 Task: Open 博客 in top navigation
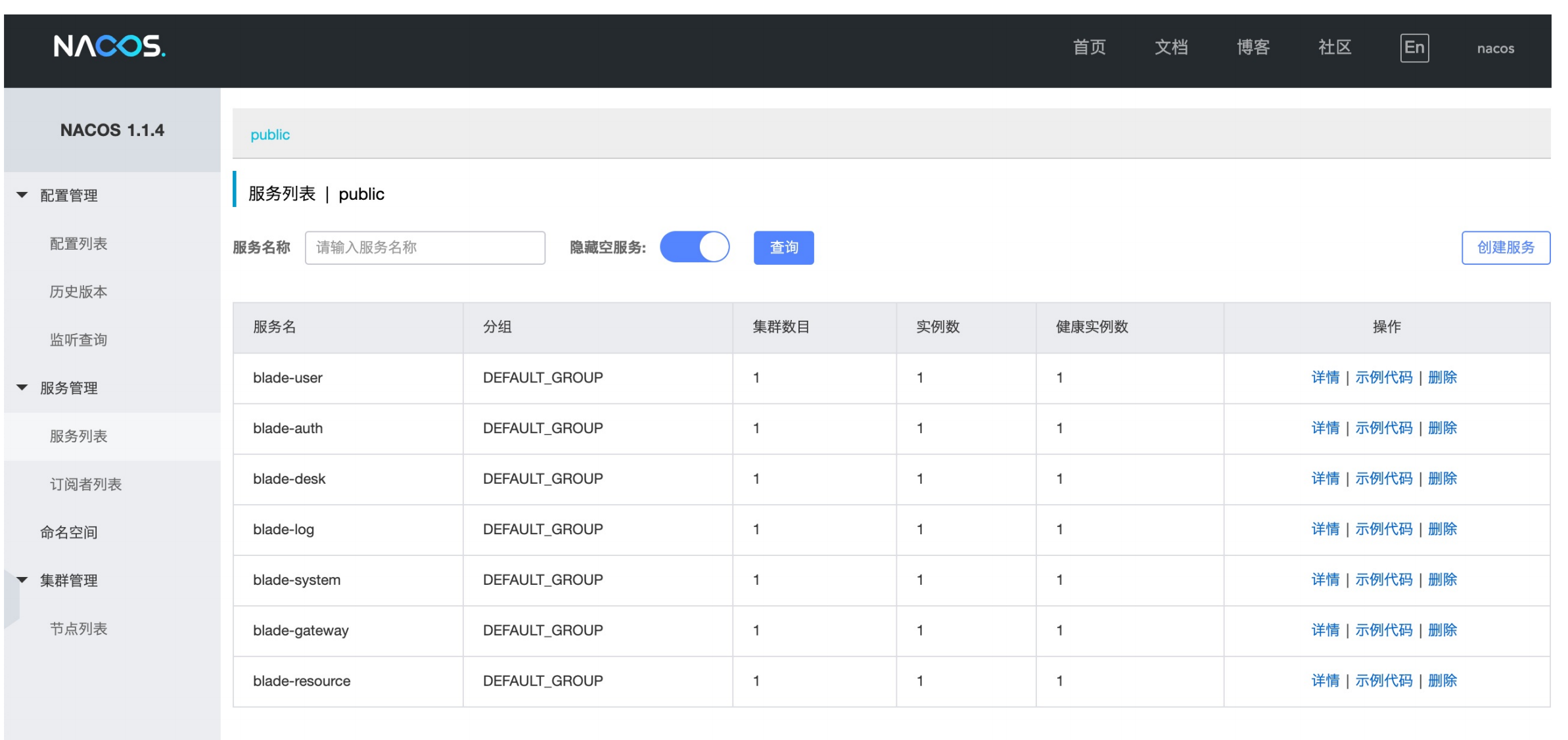click(1253, 47)
